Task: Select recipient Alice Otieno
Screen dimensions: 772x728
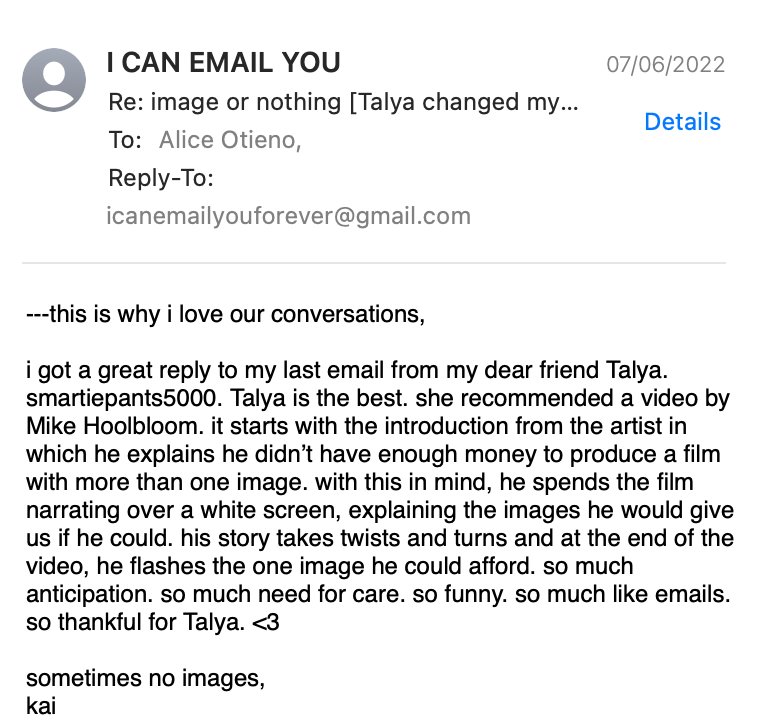Action: pos(229,141)
